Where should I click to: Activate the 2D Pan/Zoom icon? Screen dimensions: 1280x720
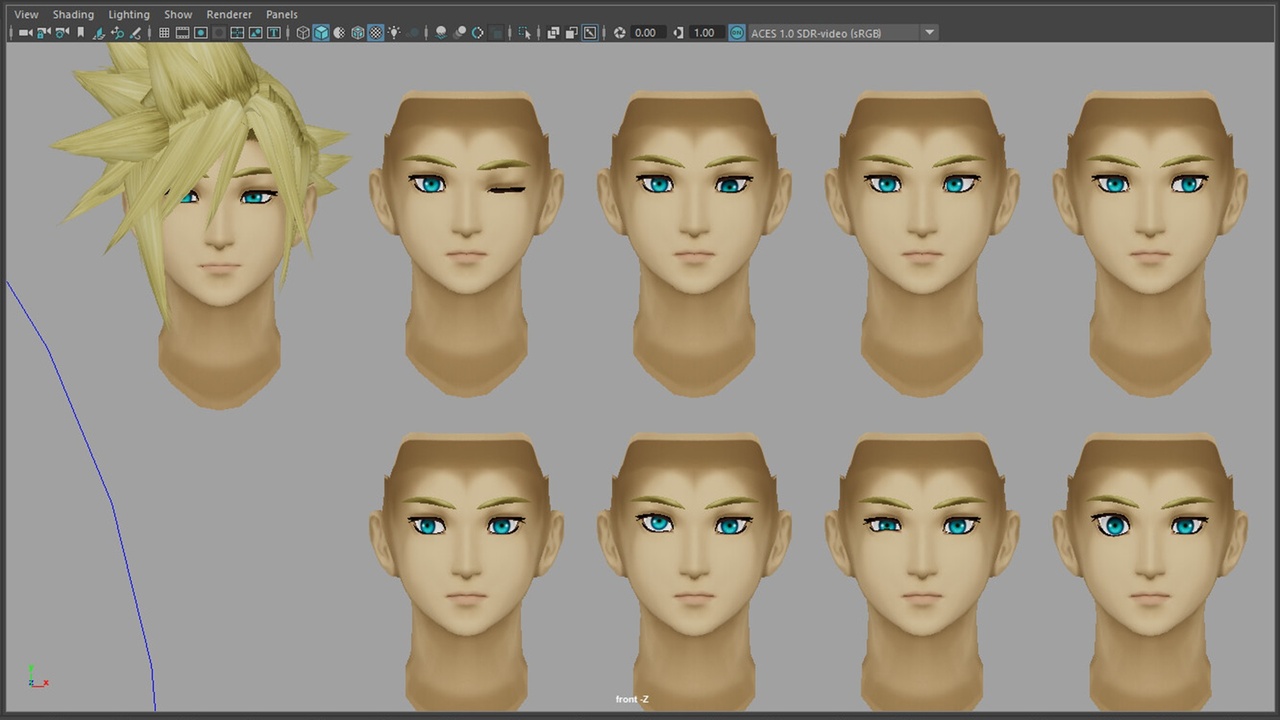tap(117, 33)
